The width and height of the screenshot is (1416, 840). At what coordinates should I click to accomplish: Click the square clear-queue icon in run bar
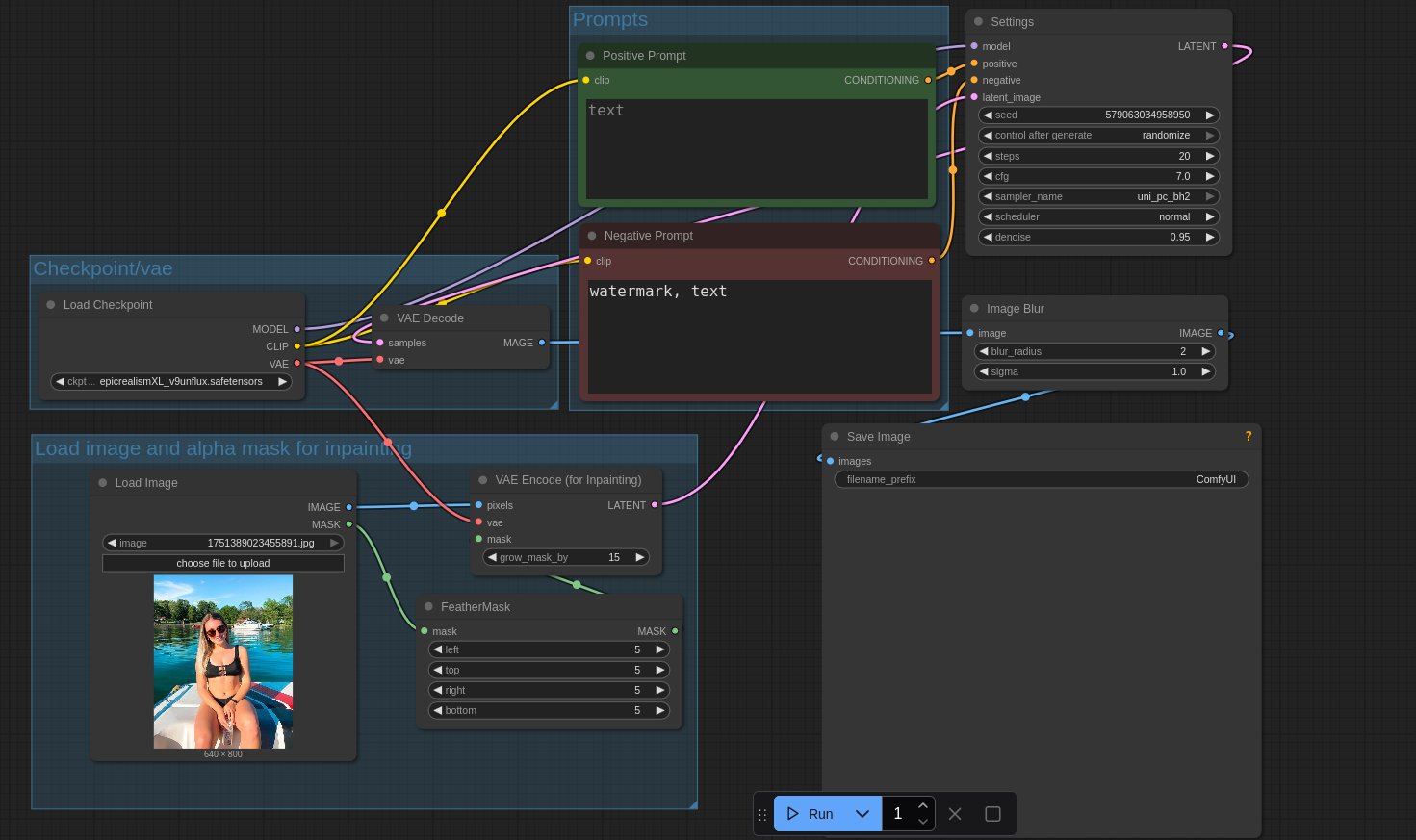(992, 814)
